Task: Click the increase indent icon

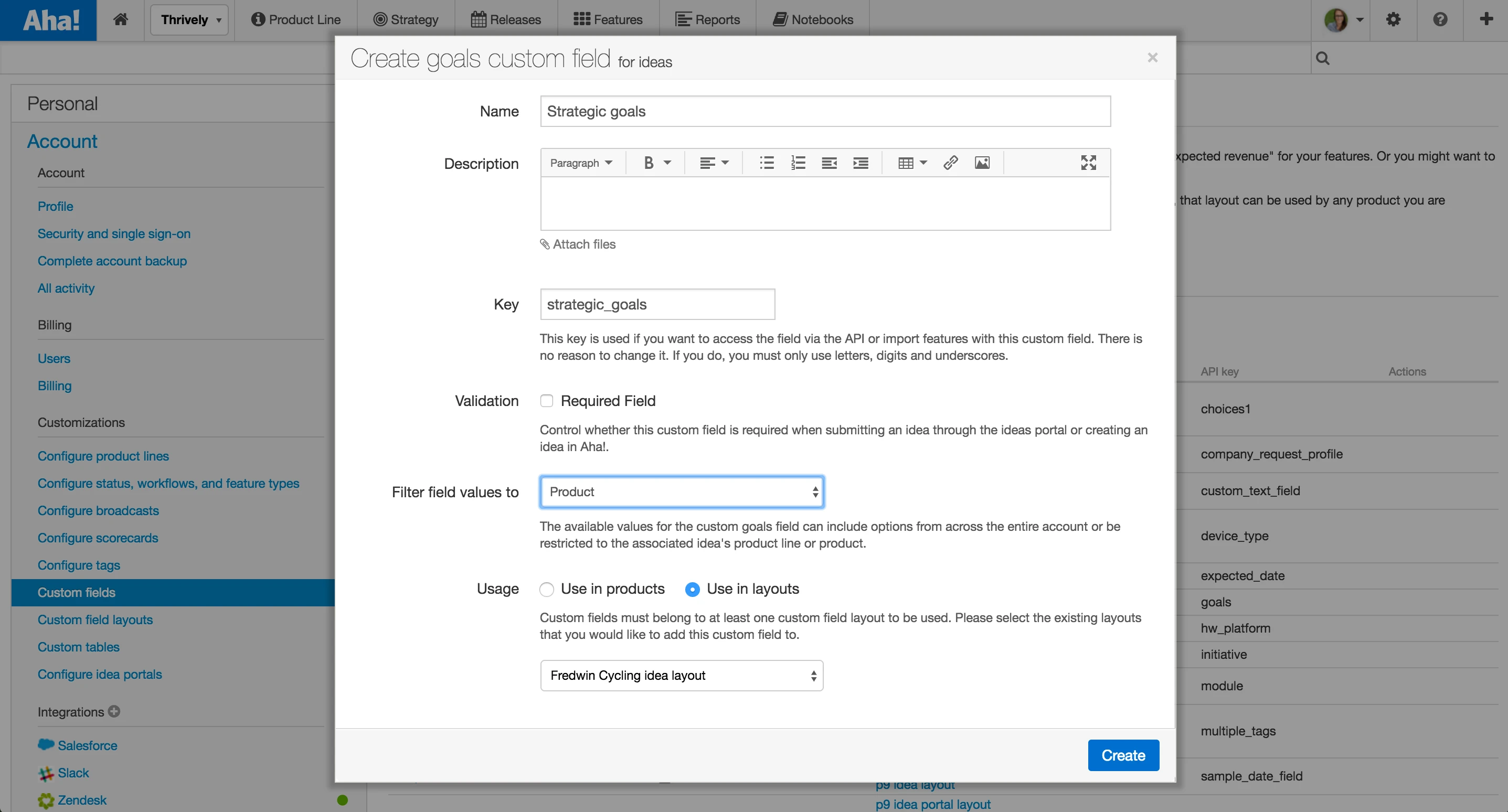Action: (x=861, y=163)
